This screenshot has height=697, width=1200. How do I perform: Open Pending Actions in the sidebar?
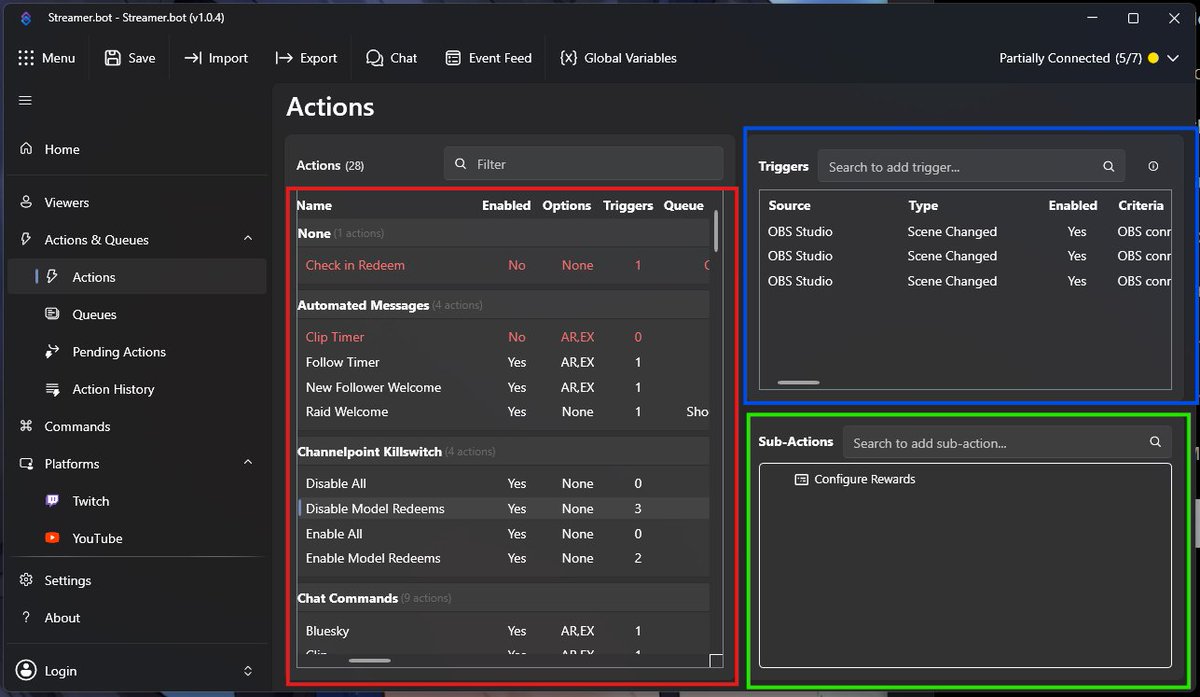pos(137,352)
